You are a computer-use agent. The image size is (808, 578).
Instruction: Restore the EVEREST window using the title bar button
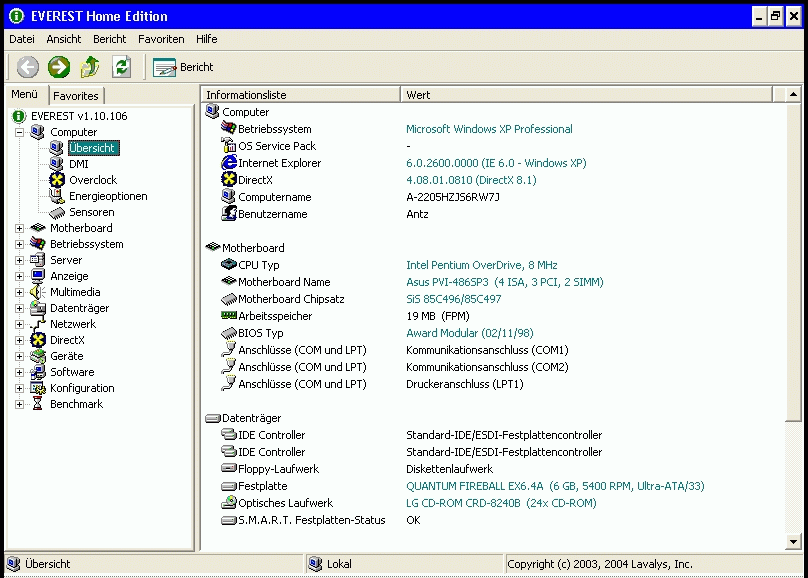point(776,16)
